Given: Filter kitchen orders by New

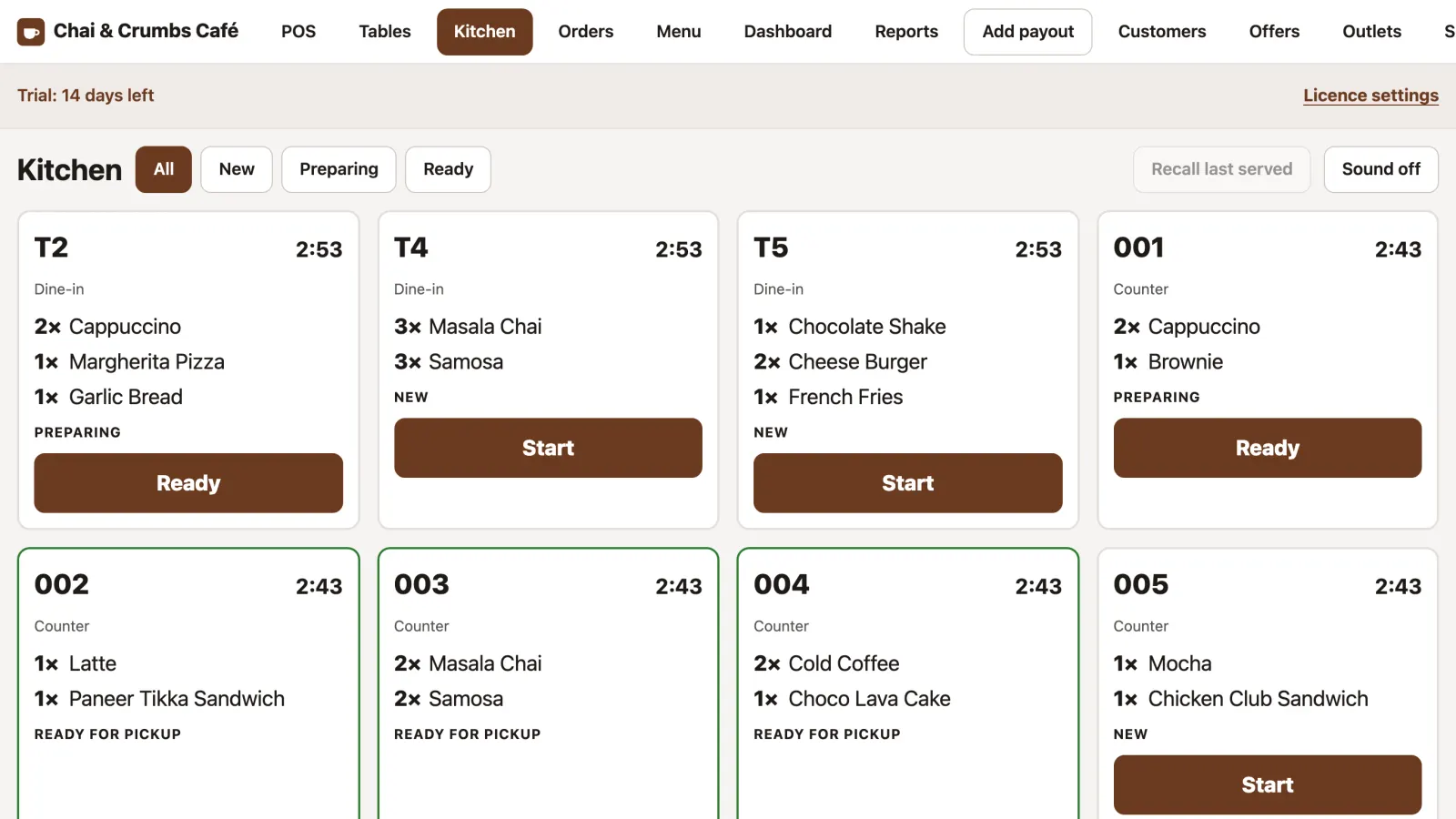Looking at the screenshot, I should (237, 169).
